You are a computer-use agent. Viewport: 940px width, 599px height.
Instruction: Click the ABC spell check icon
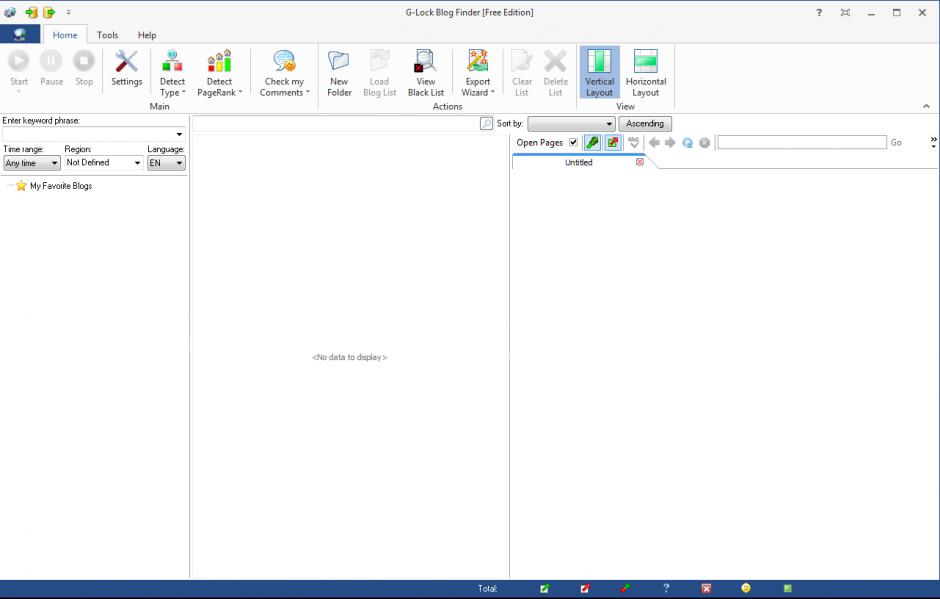click(634, 143)
